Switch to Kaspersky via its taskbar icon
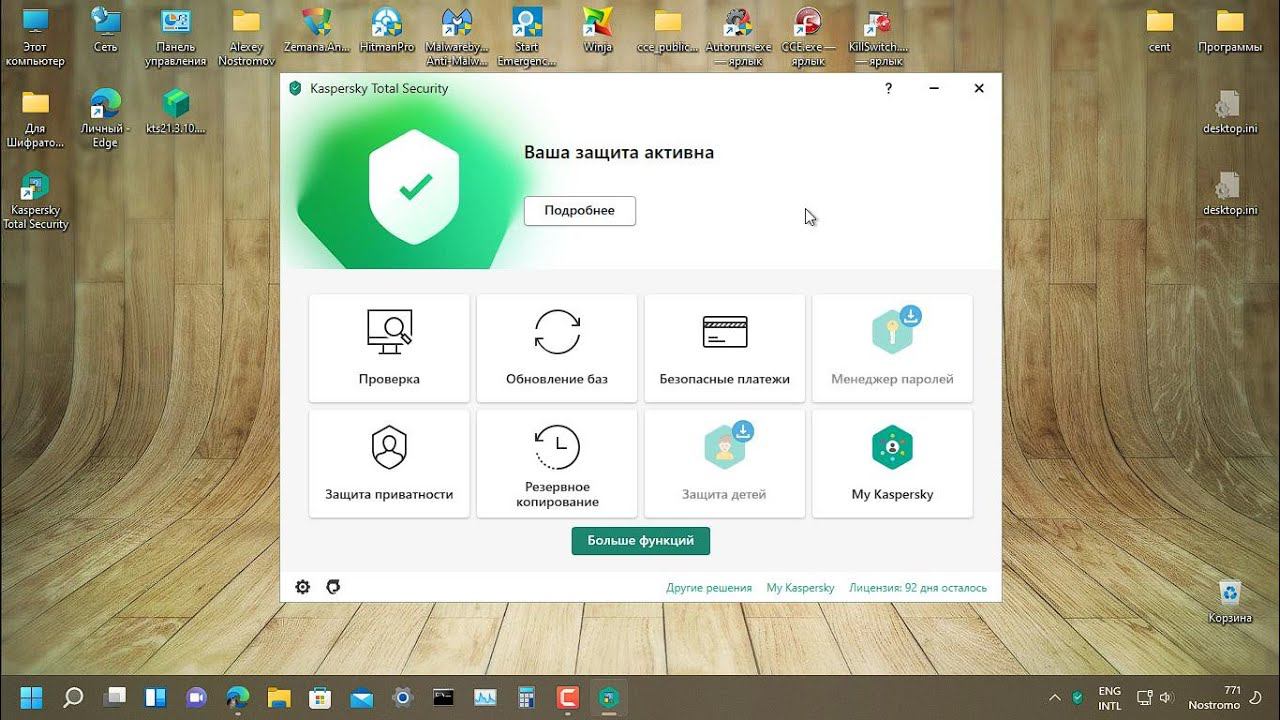This screenshot has width=1280, height=720. pos(608,697)
